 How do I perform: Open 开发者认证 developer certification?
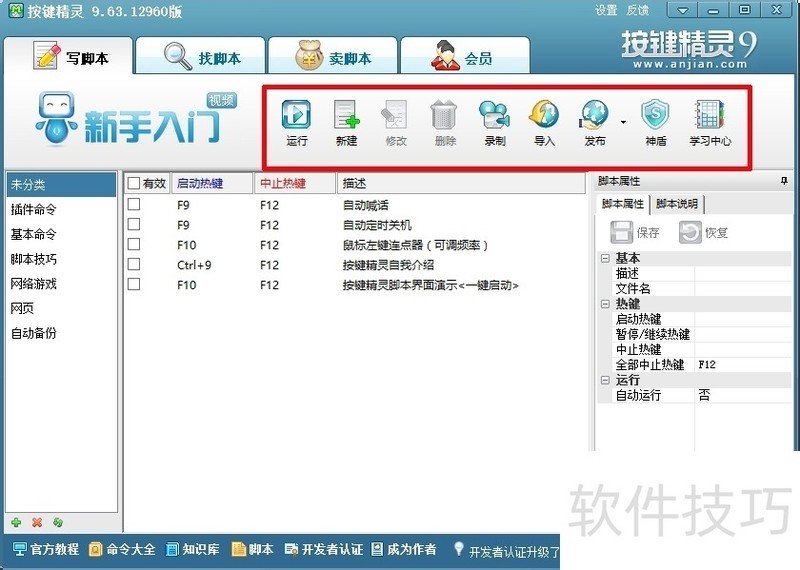click(x=324, y=549)
